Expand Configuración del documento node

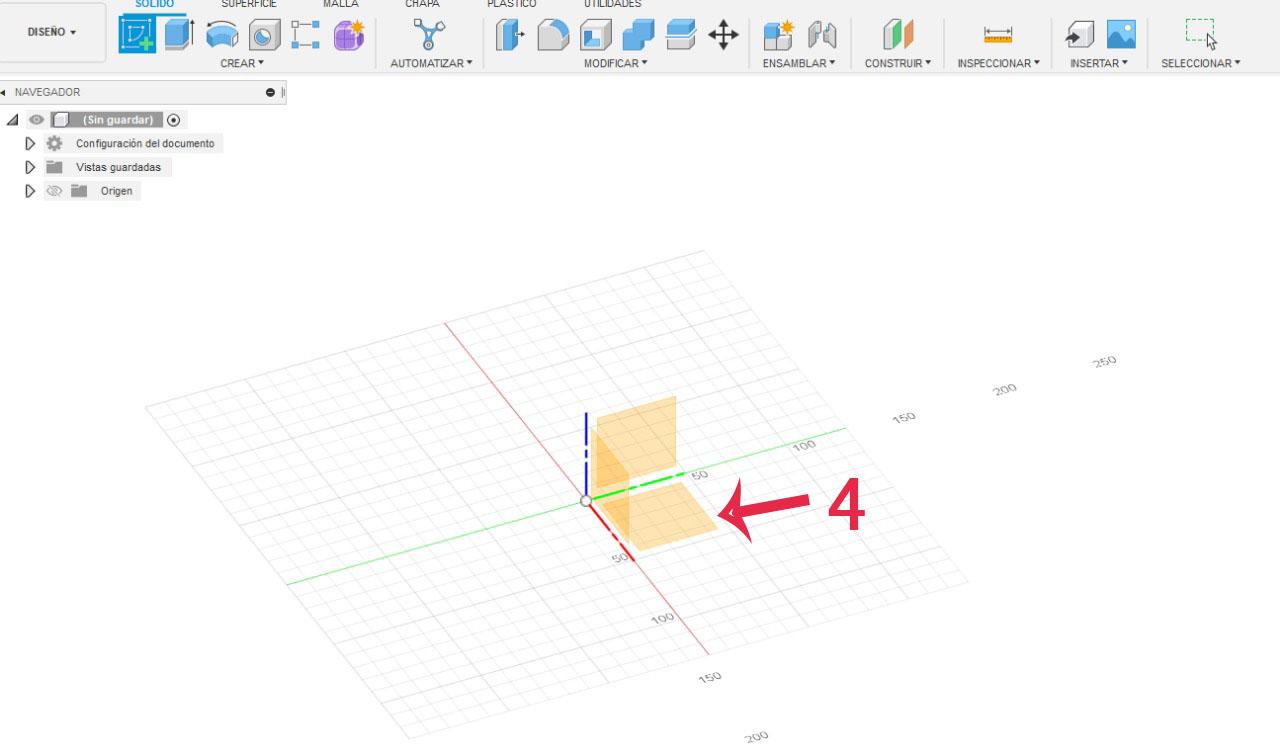pyautogui.click(x=30, y=143)
